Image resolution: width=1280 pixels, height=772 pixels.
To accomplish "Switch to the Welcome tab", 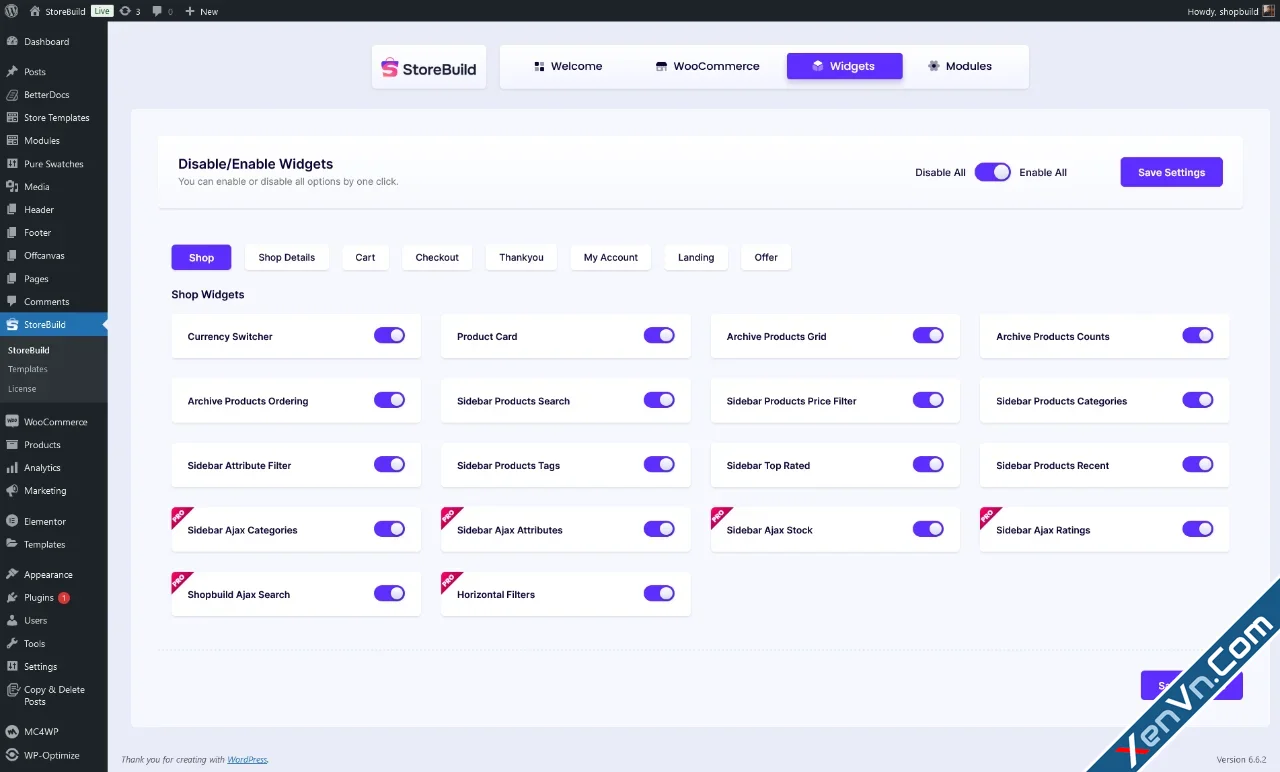I will [x=567, y=66].
